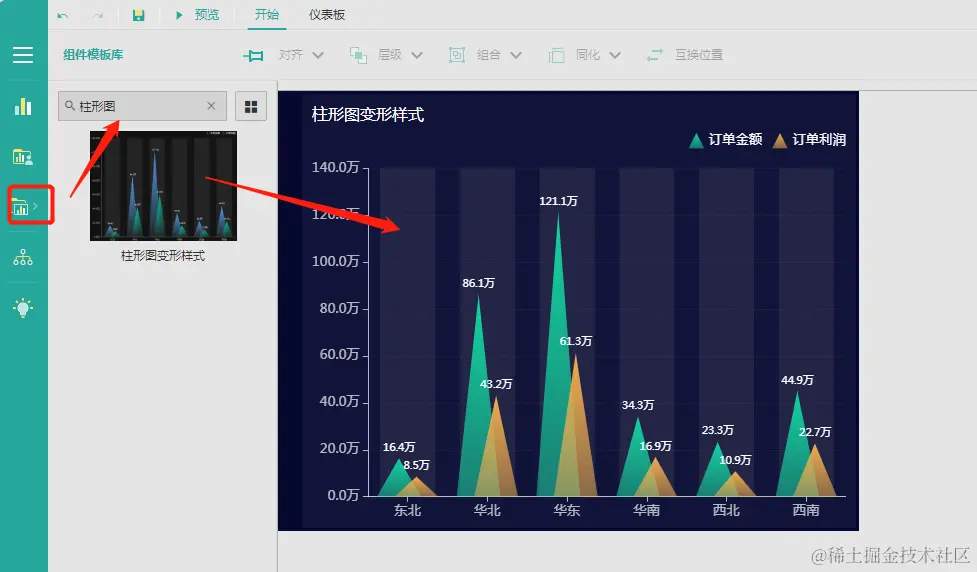Click the 22.7万 data label

815,432
